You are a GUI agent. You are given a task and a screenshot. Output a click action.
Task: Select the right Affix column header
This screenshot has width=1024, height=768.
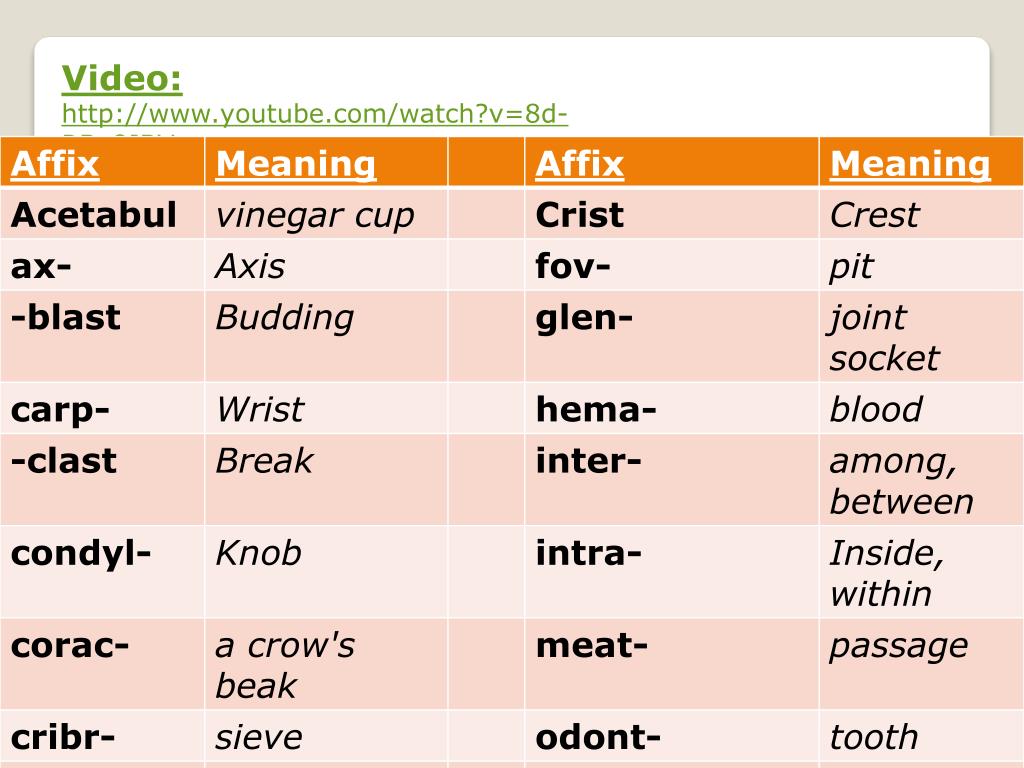tap(671, 163)
